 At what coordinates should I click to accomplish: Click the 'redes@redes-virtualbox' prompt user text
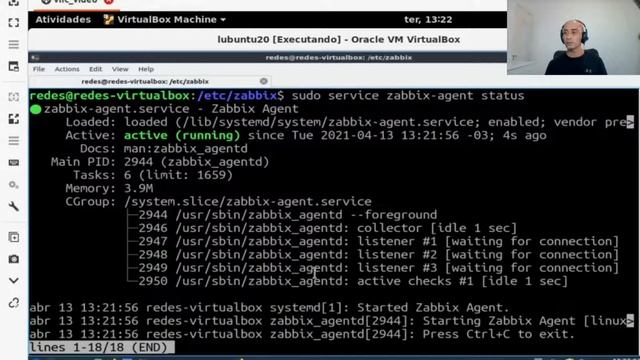point(109,96)
